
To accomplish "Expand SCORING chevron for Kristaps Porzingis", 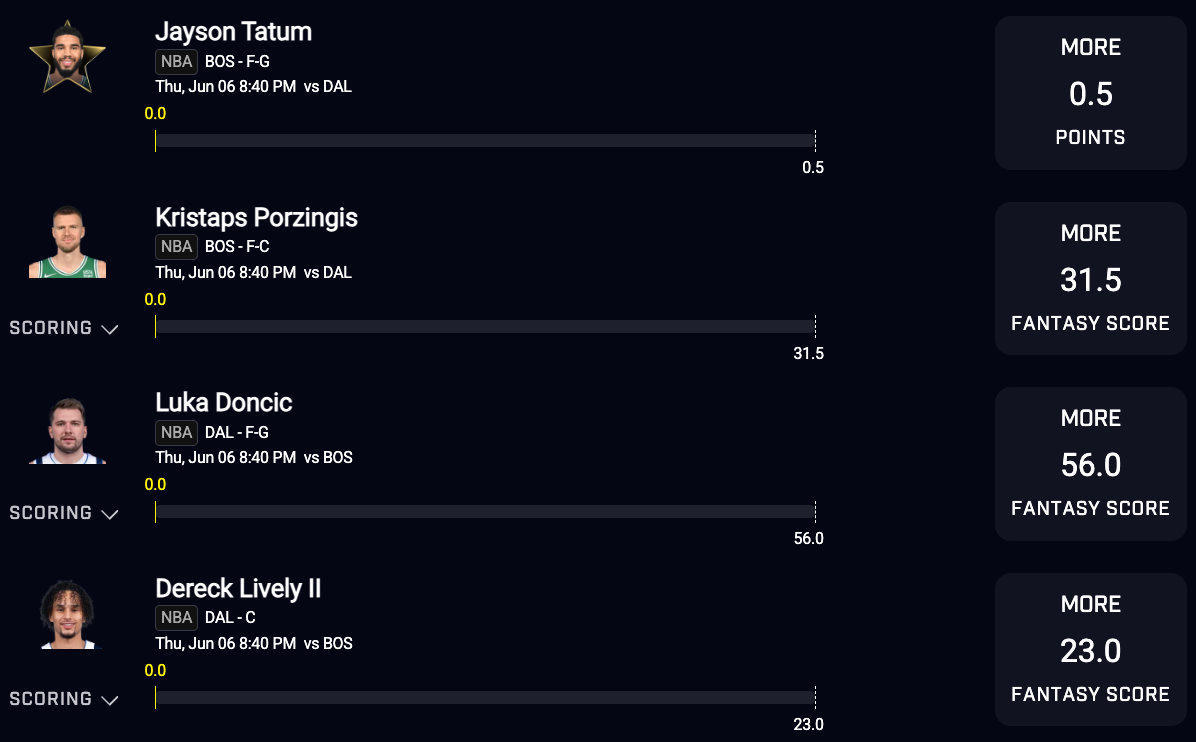I will pyautogui.click(x=64, y=328).
